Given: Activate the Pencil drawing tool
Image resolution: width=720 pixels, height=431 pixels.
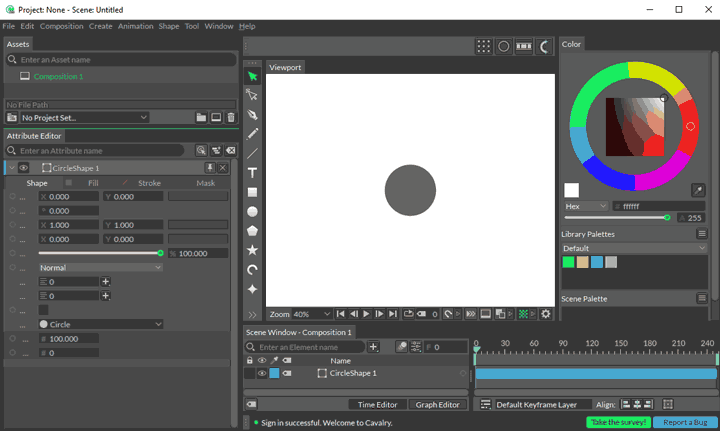Looking at the screenshot, I should (x=253, y=134).
